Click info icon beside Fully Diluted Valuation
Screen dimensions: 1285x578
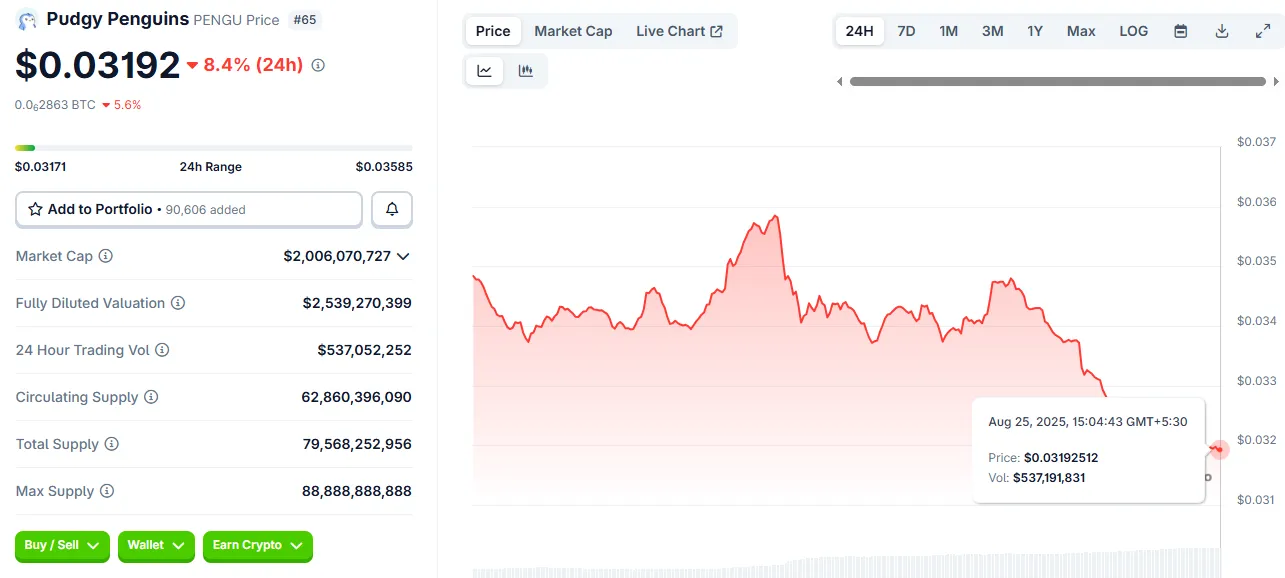pyautogui.click(x=178, y=303)
